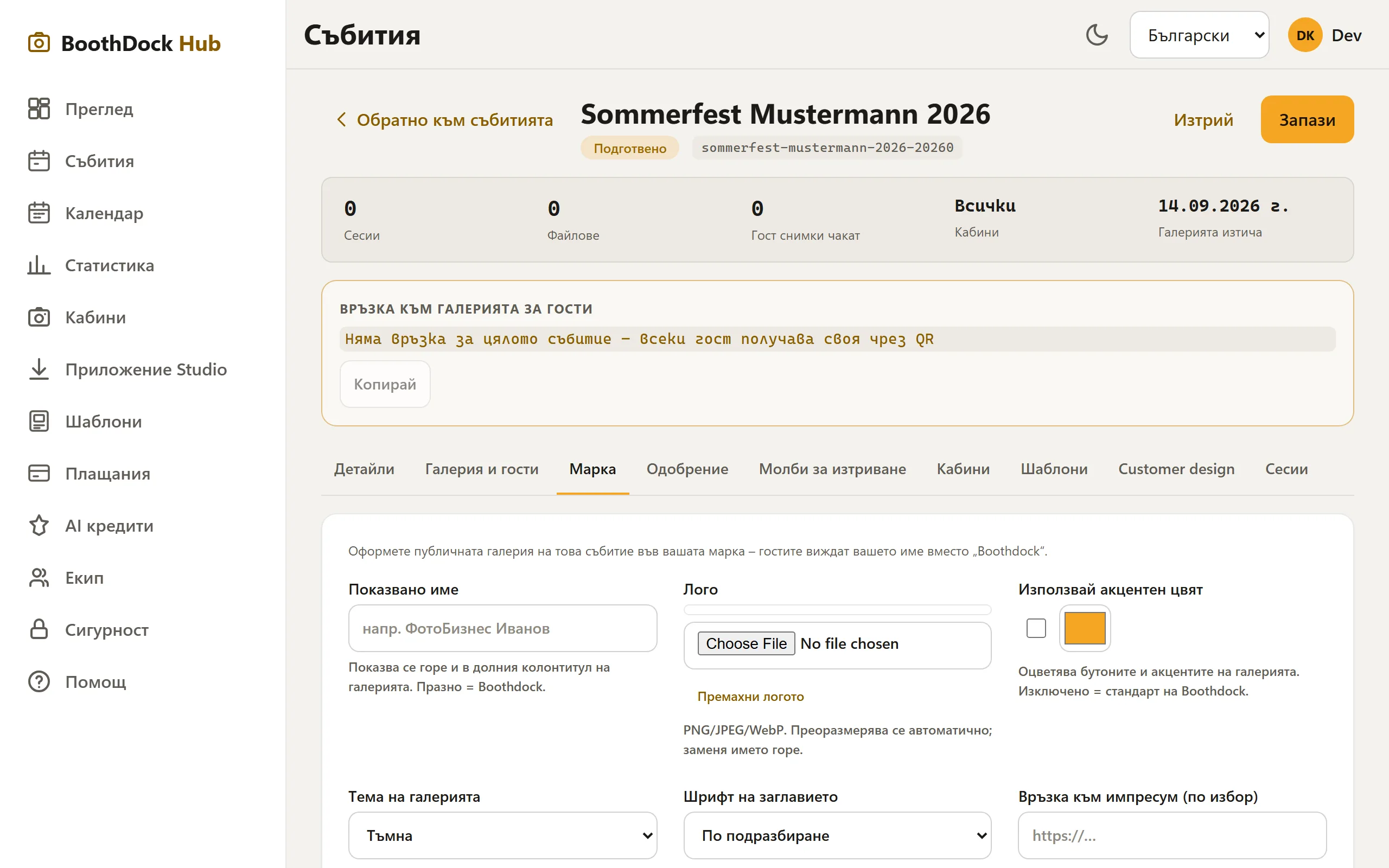The image size is (1389, 868).
Task: Click the Плащания card icon
Action: [x=39, y=473]
